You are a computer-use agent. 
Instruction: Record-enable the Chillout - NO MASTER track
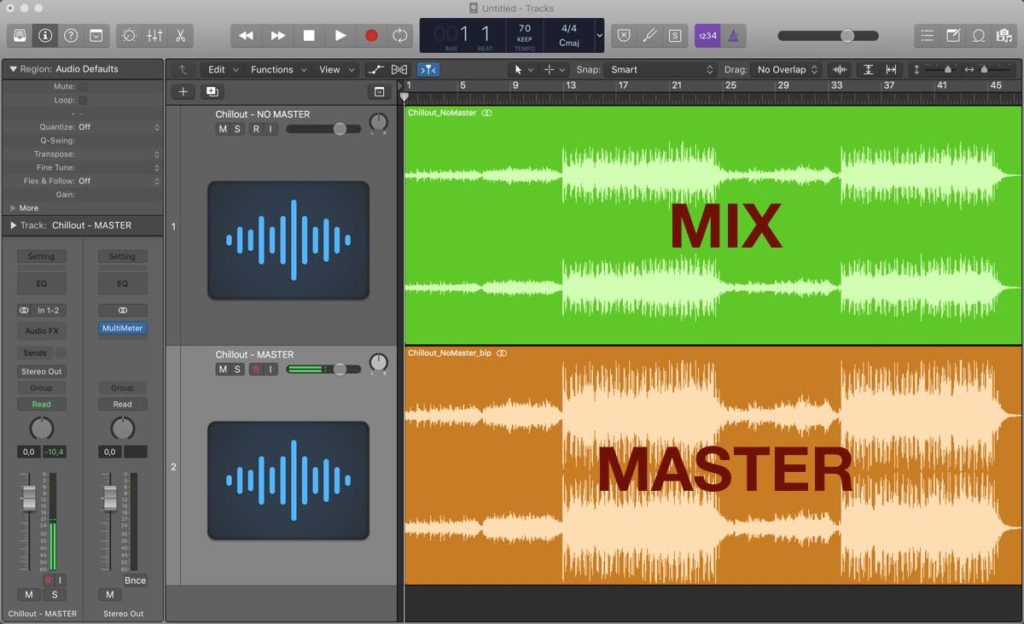(256, 129)
